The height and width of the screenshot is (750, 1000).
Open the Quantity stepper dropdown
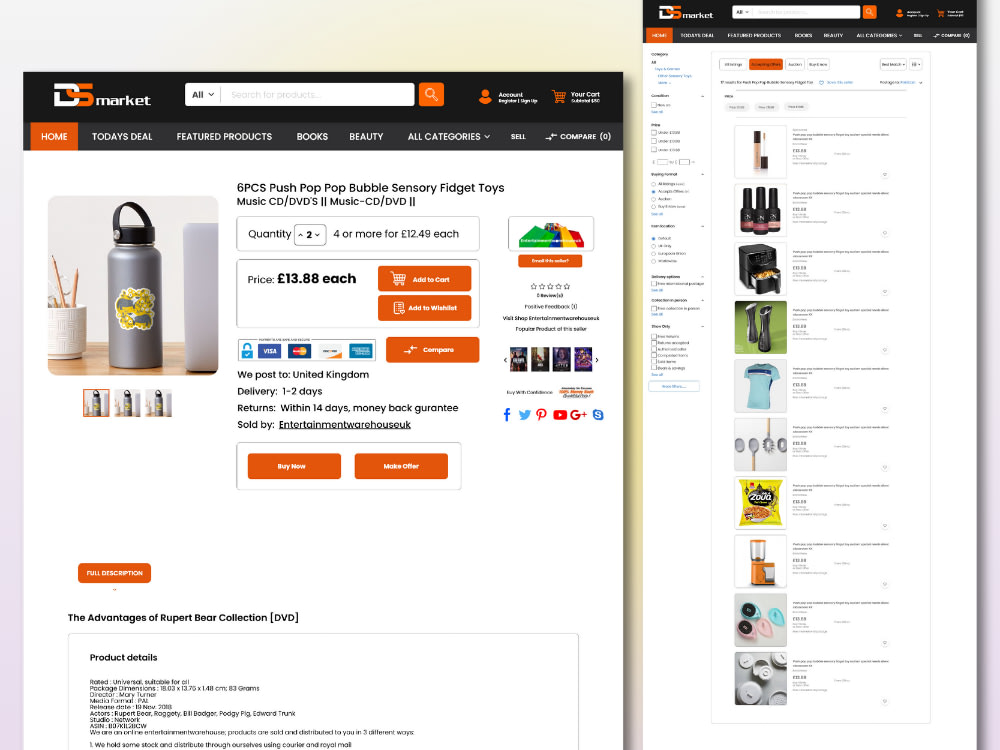tap(310, 235)
